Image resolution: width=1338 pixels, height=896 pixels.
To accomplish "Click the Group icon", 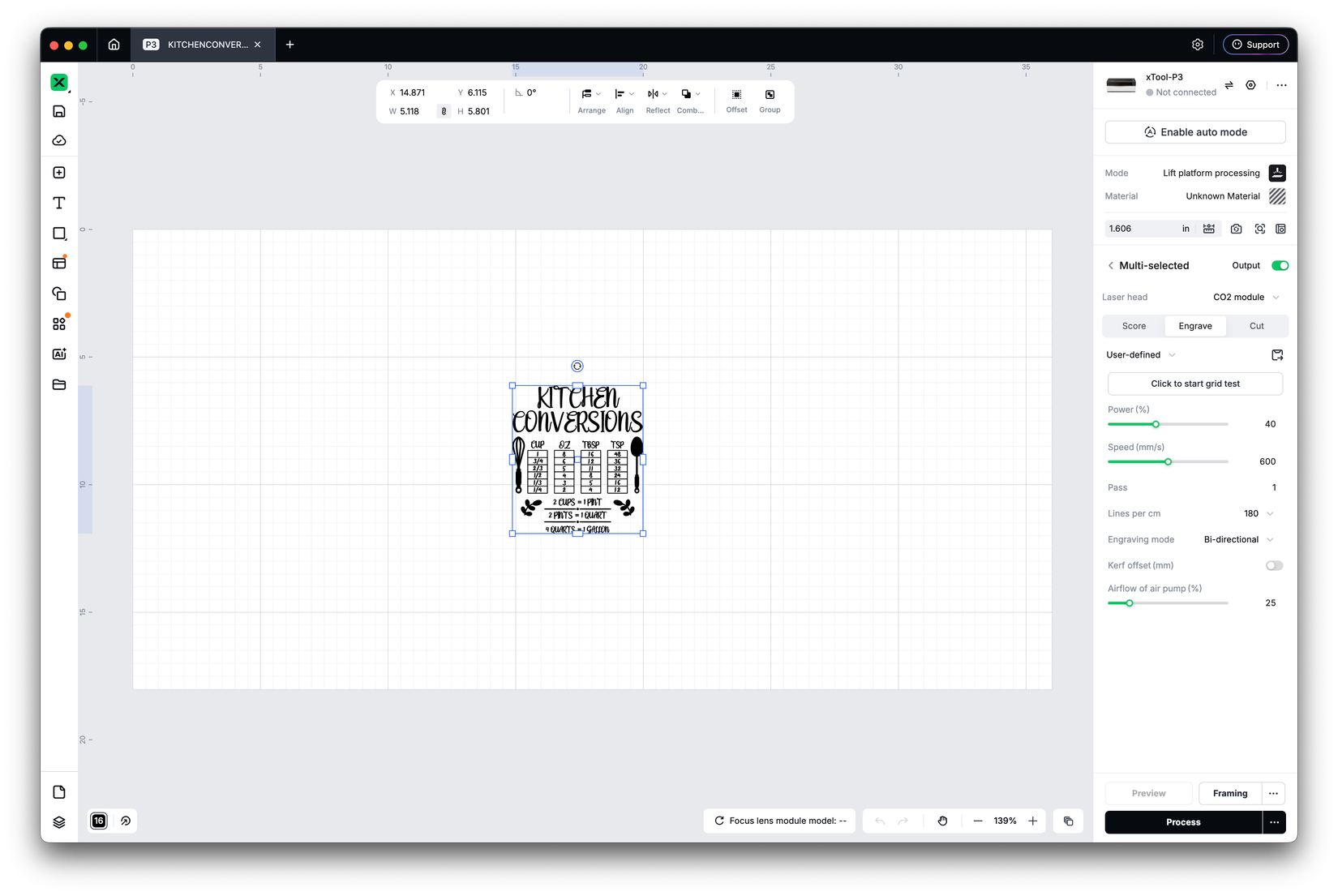I will 770,101.
